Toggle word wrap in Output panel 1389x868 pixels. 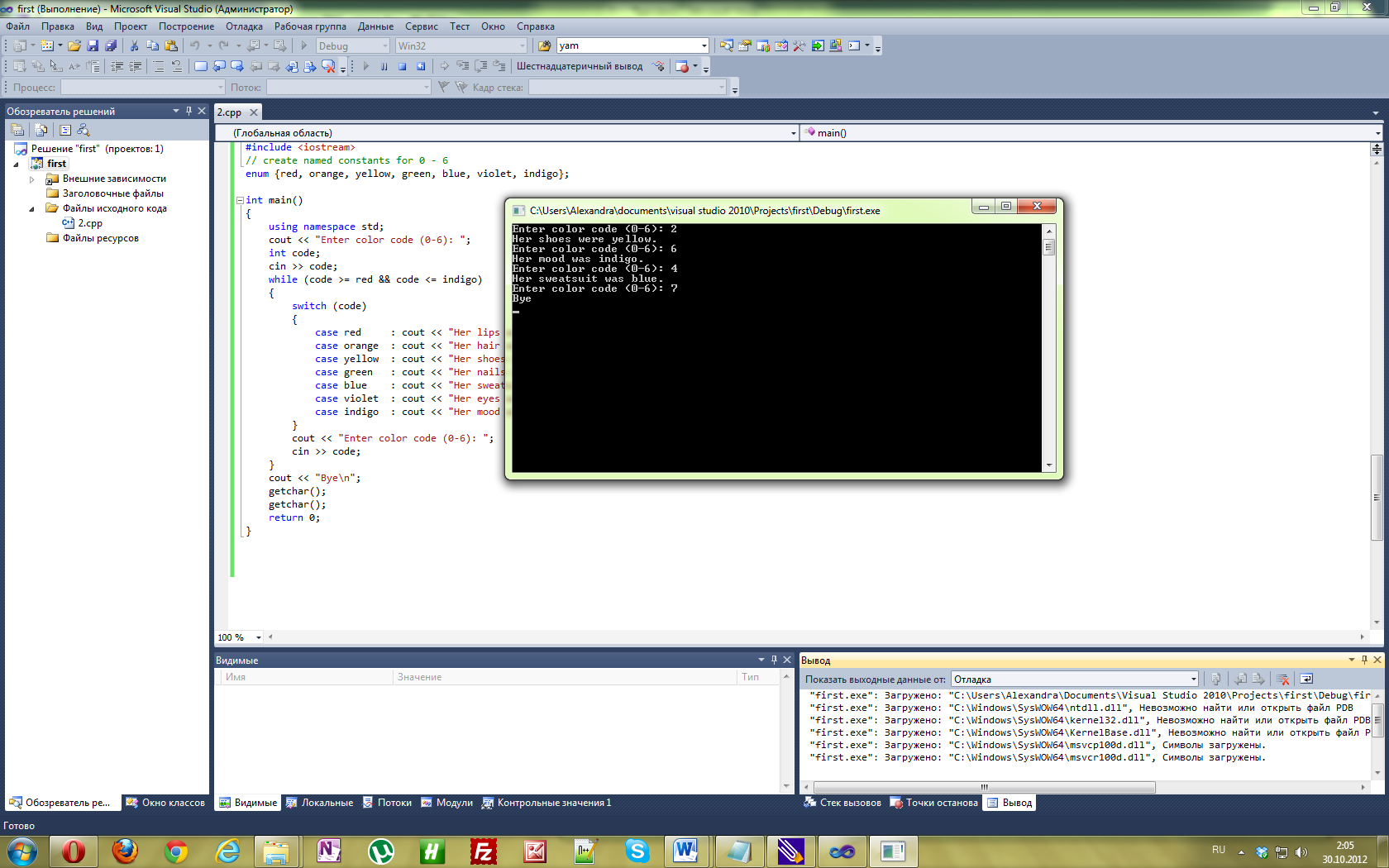pos(1306,679)
